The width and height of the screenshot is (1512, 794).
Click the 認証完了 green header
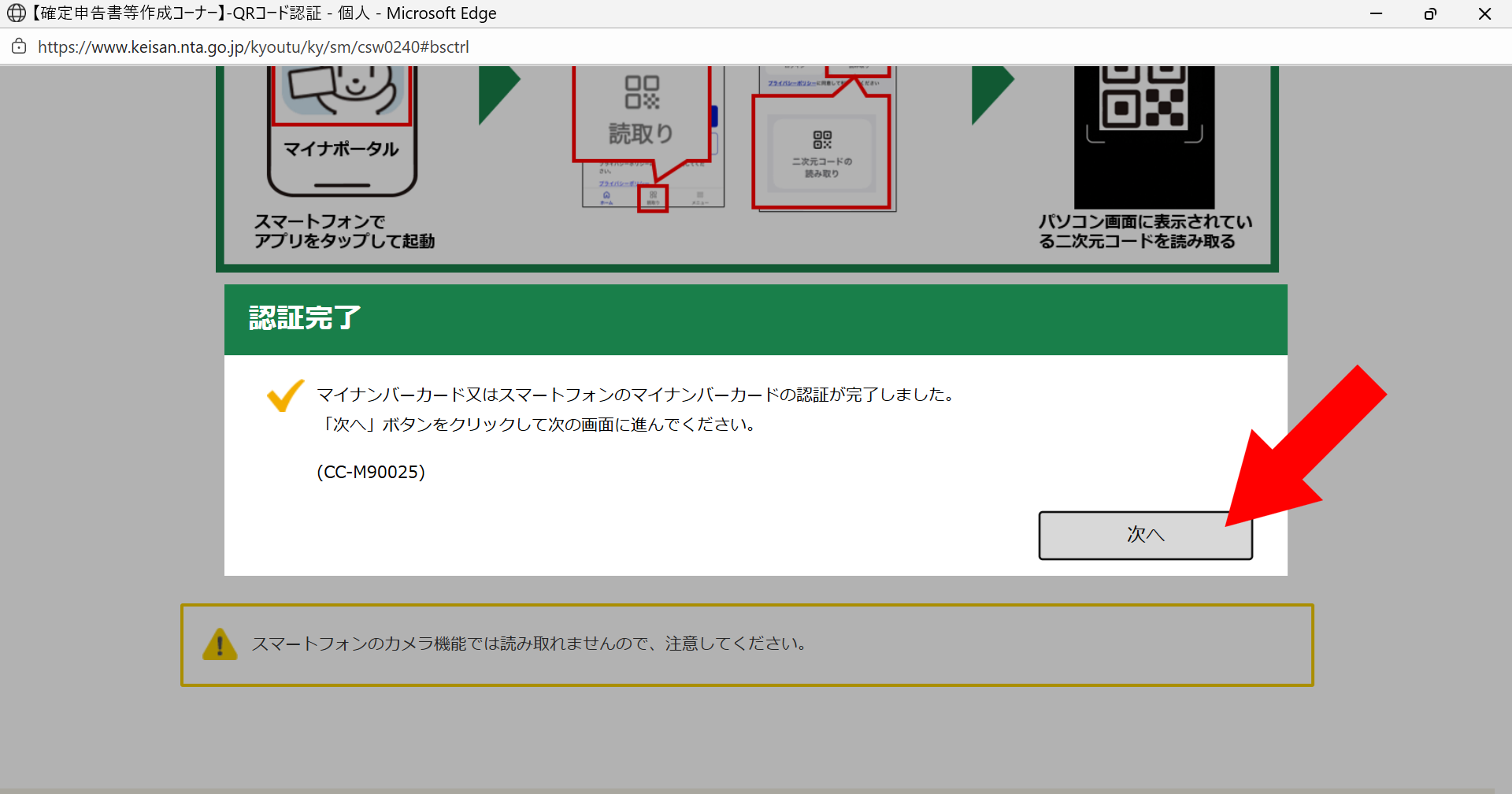tap(755, 319)
